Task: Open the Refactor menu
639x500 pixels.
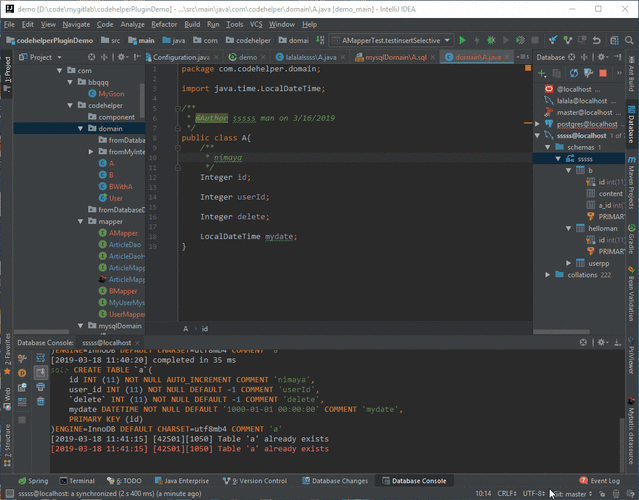Action: [x=164, y=24]
